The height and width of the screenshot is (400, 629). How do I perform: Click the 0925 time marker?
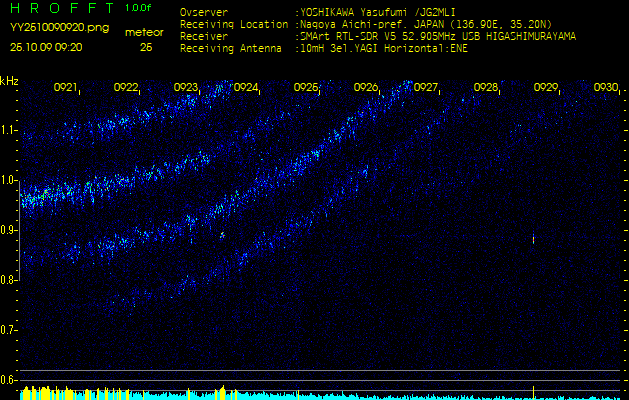[x=306, y=88]
